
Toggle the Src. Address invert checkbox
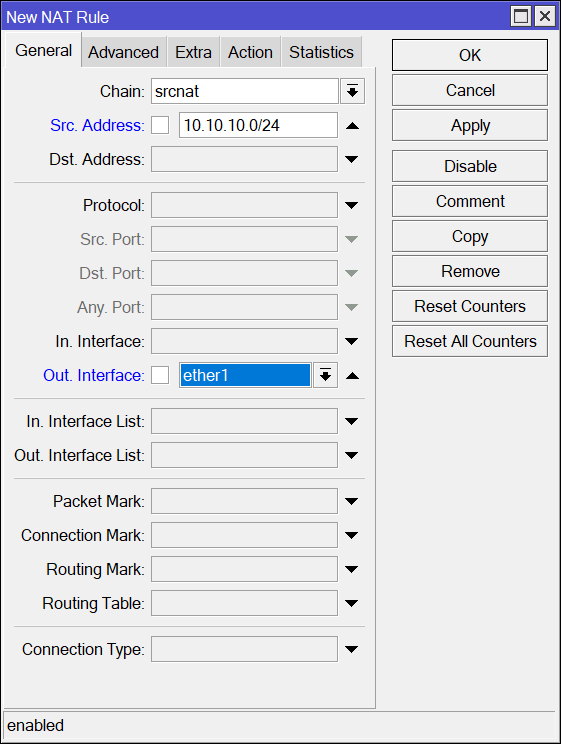coord(160,125)
